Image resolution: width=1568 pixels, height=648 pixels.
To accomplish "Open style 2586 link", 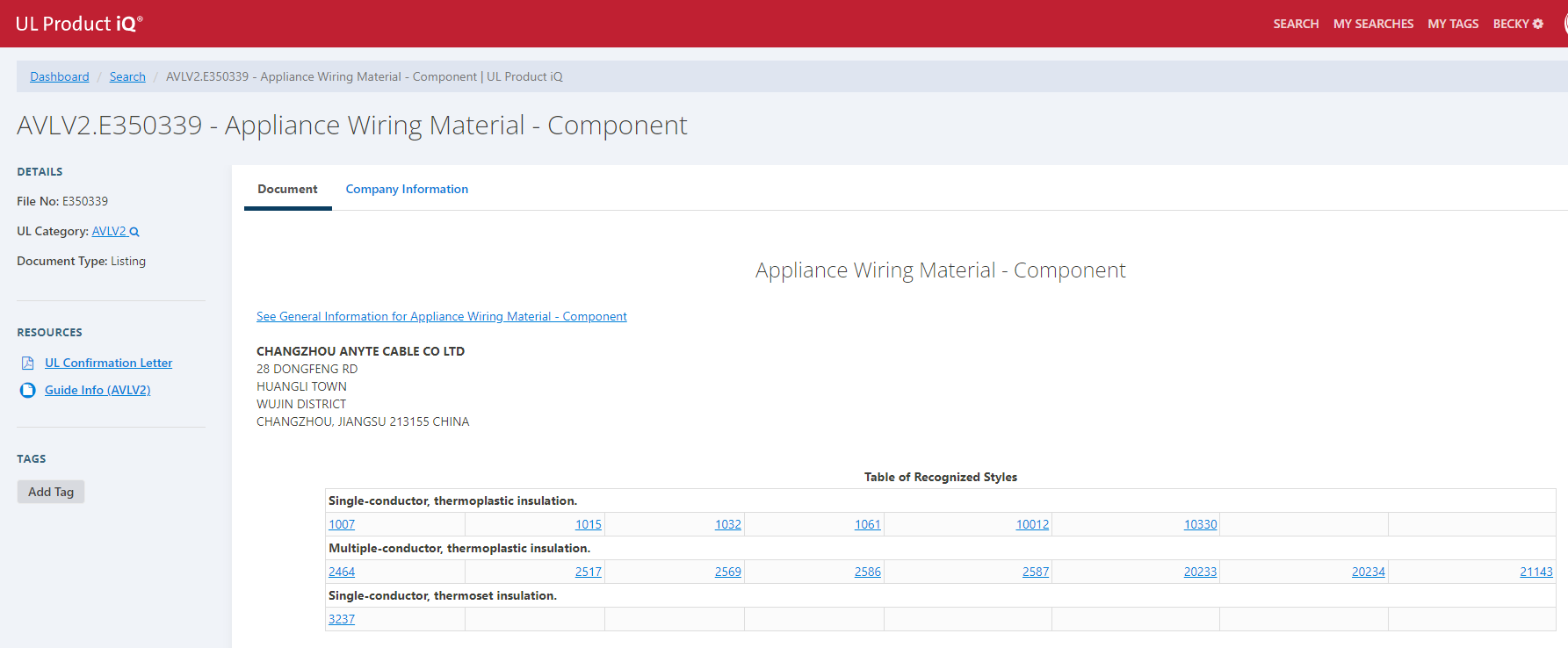I will pyautogui.click(x=868, y=572).
